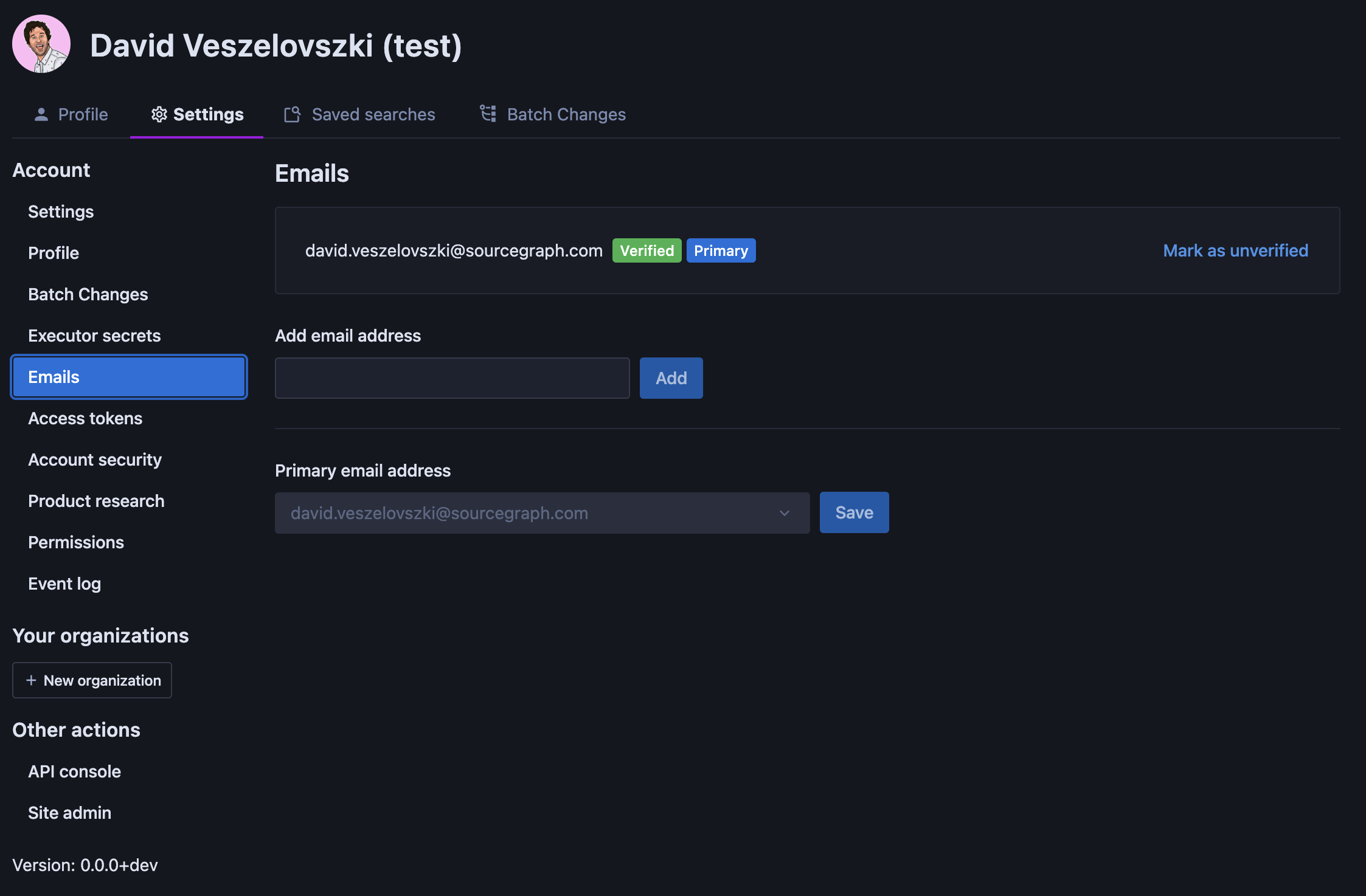
Task: View the Event log page
Action: pos(64,584)
